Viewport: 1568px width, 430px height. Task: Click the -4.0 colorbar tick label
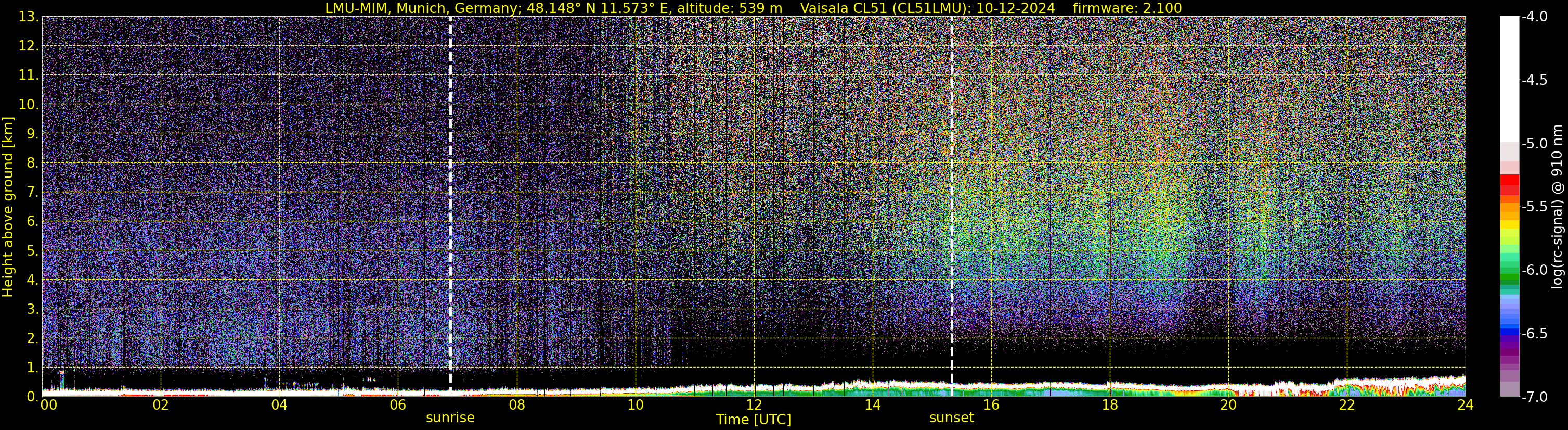(x=1534, y=17)
